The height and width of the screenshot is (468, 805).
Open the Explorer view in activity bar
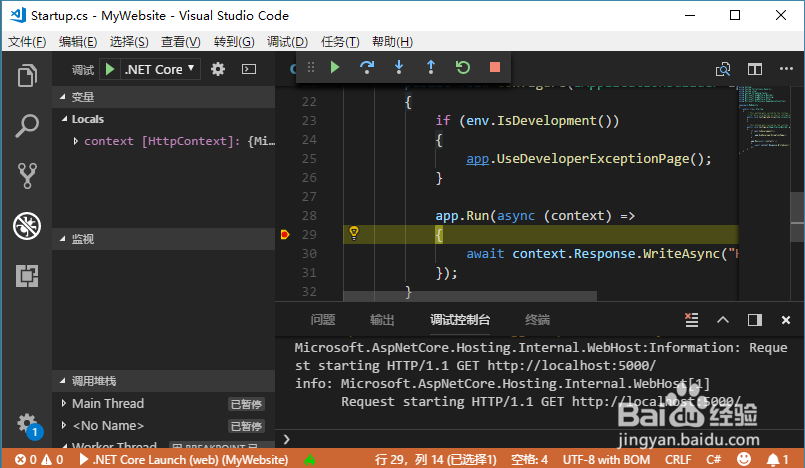click(x=27, y=76)
